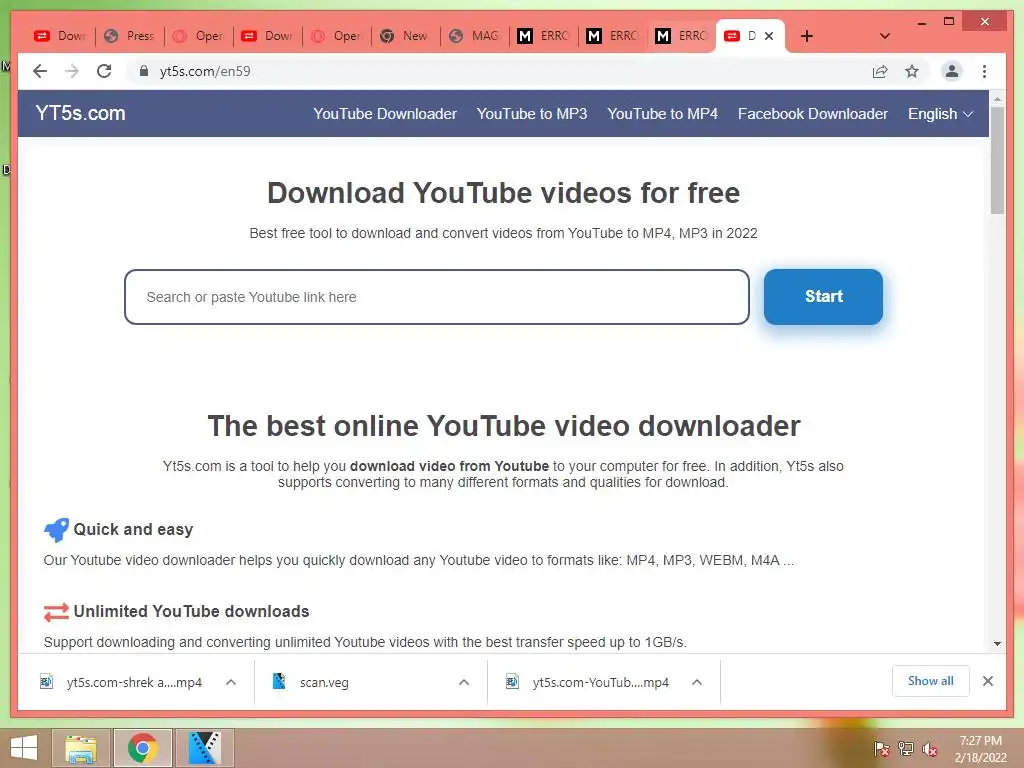Click the taskbar clock showing 7:27 PM
This screenshot has height=768, width=1024.
980,749
